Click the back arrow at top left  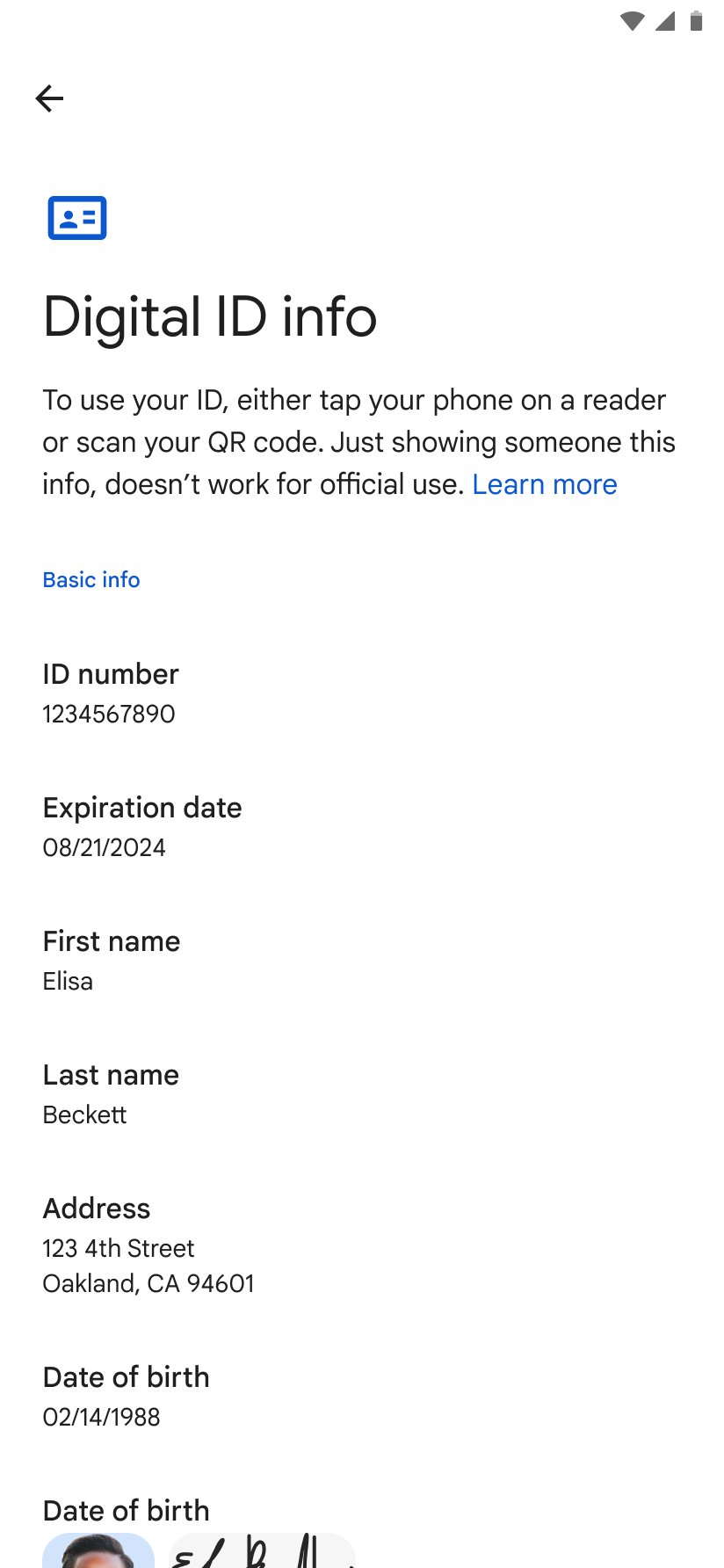click(49, 98)
